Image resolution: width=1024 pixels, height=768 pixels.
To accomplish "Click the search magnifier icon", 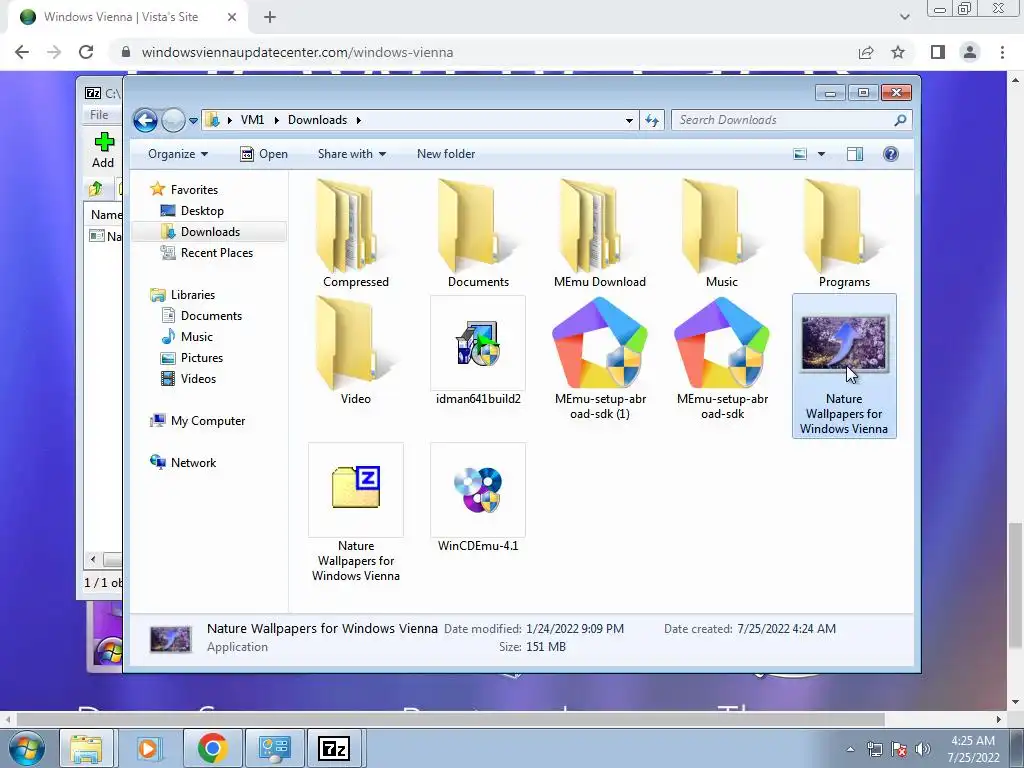I will [901, 120].
